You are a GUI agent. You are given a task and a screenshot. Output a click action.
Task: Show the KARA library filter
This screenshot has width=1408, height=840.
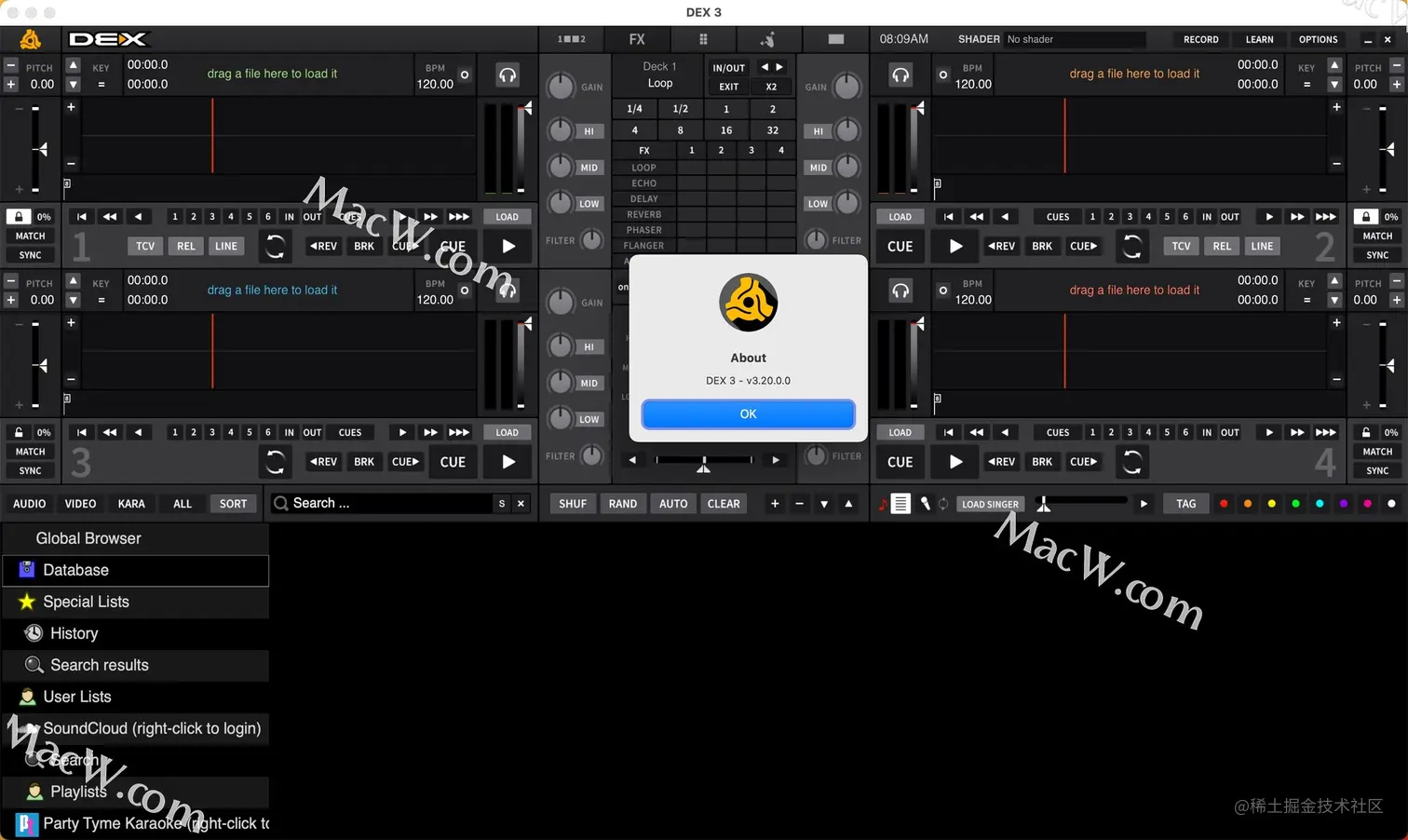(x=131, y=504)
